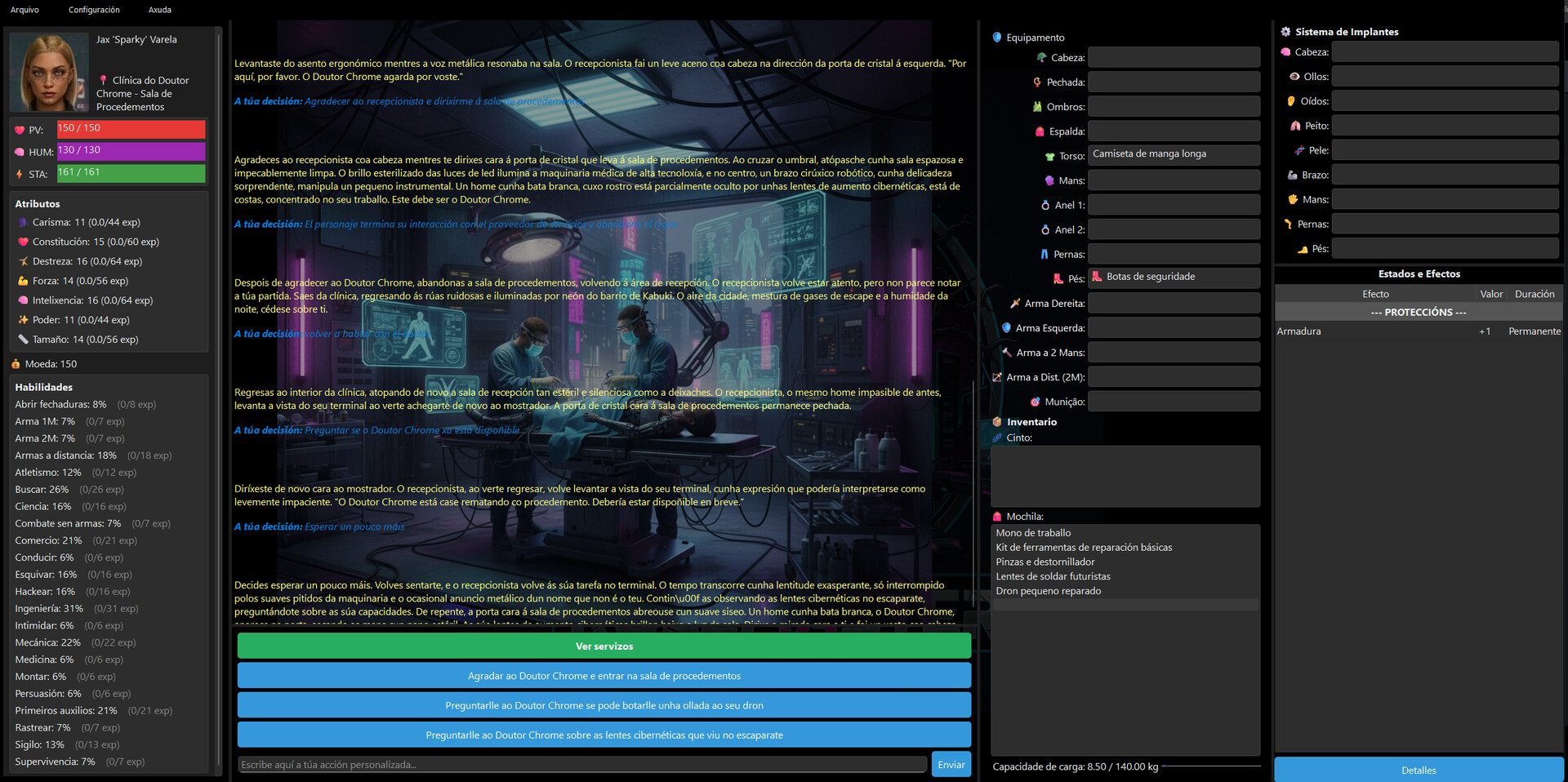Select the DNA icon beside the Pele slot
The width and height of the screenshot is (1568, 782).
[x=1298, y=150]
